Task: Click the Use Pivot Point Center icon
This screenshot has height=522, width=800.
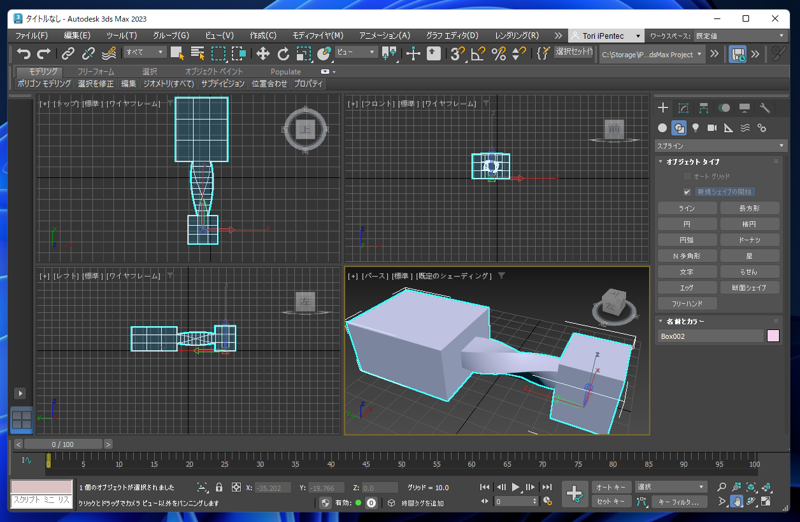Action: 389,53
